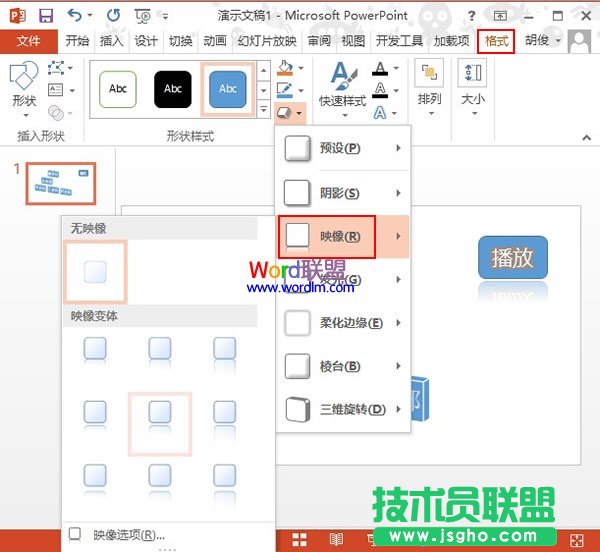Viewport: 600px width, 552px height.
Task: Click the Text Fill letter A icon
Action: coord(380,69)
